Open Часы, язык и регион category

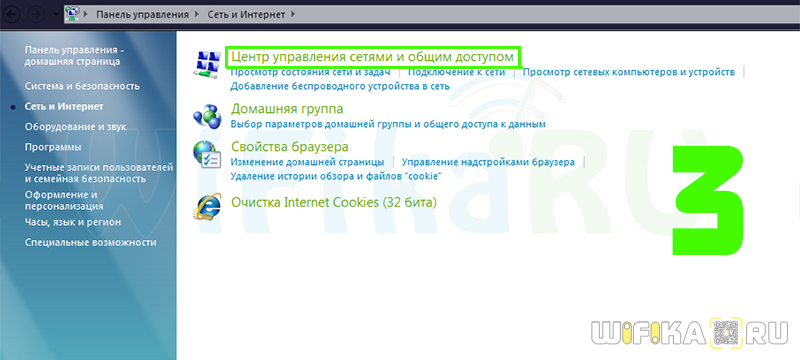click(73, 222)
